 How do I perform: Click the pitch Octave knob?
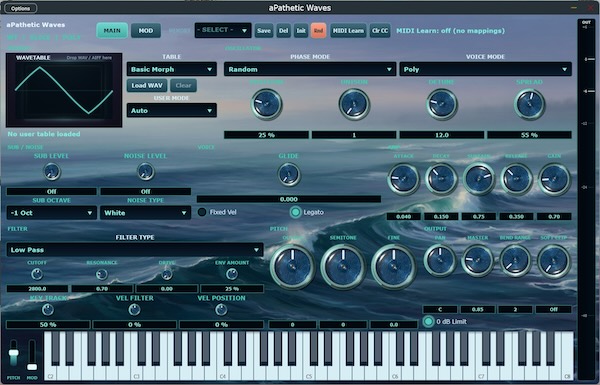tap(292, 266)
